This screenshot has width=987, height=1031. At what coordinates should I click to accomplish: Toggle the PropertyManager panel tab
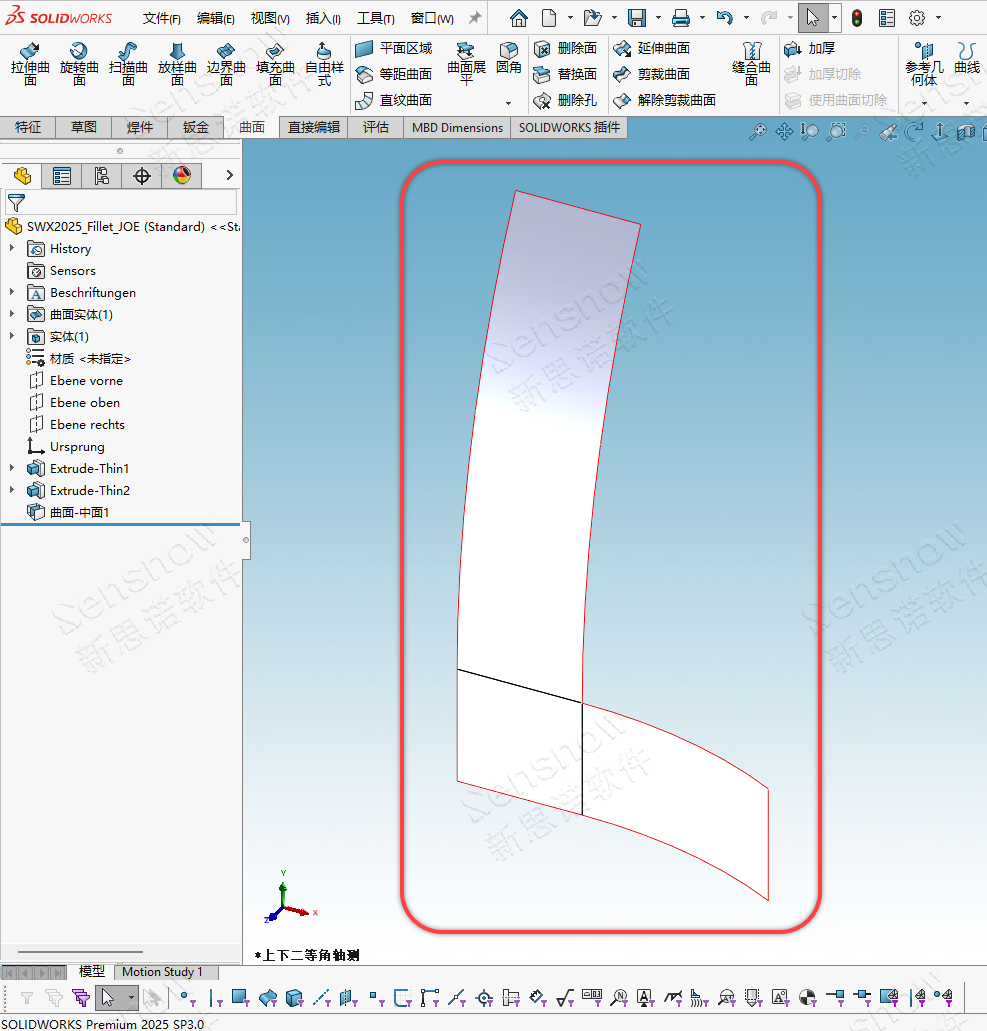[x=62, y=176]
